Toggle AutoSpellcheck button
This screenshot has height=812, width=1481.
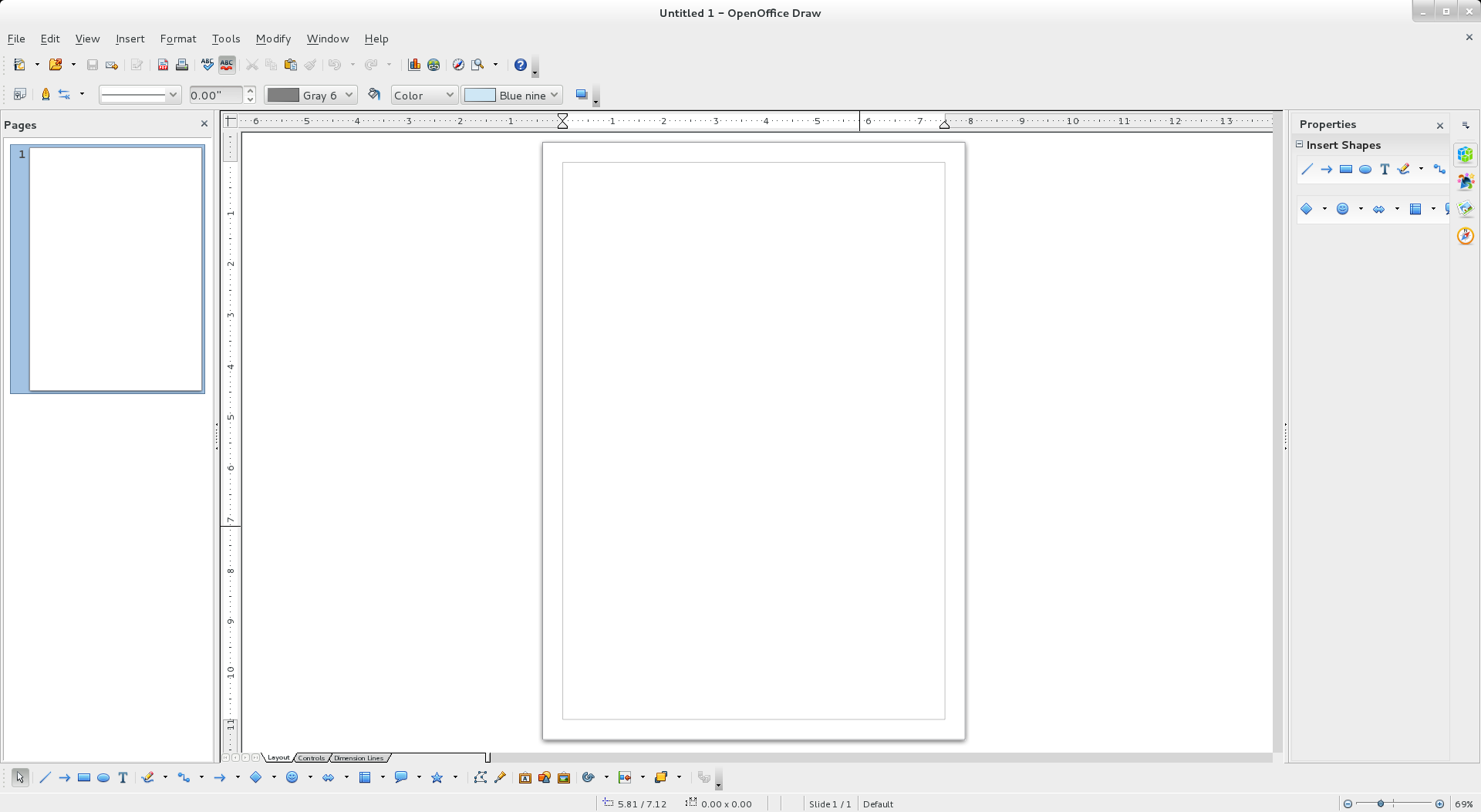227,65
